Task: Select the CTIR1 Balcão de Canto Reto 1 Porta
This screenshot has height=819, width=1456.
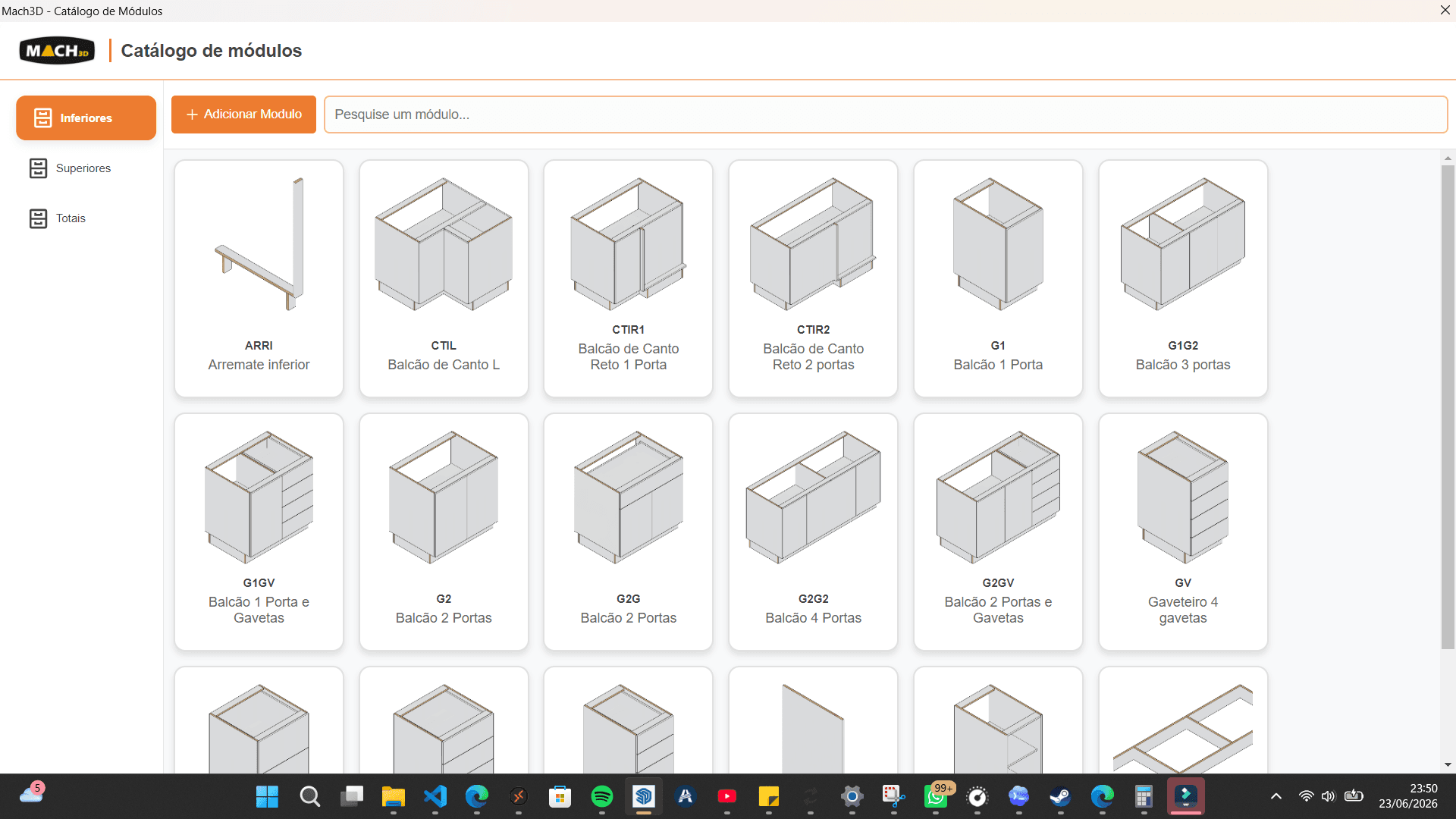Action: coord(629,278)
